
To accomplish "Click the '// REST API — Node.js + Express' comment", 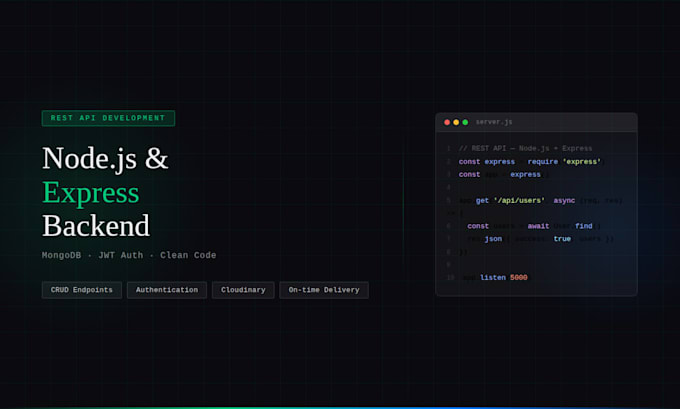I will 525,148.
